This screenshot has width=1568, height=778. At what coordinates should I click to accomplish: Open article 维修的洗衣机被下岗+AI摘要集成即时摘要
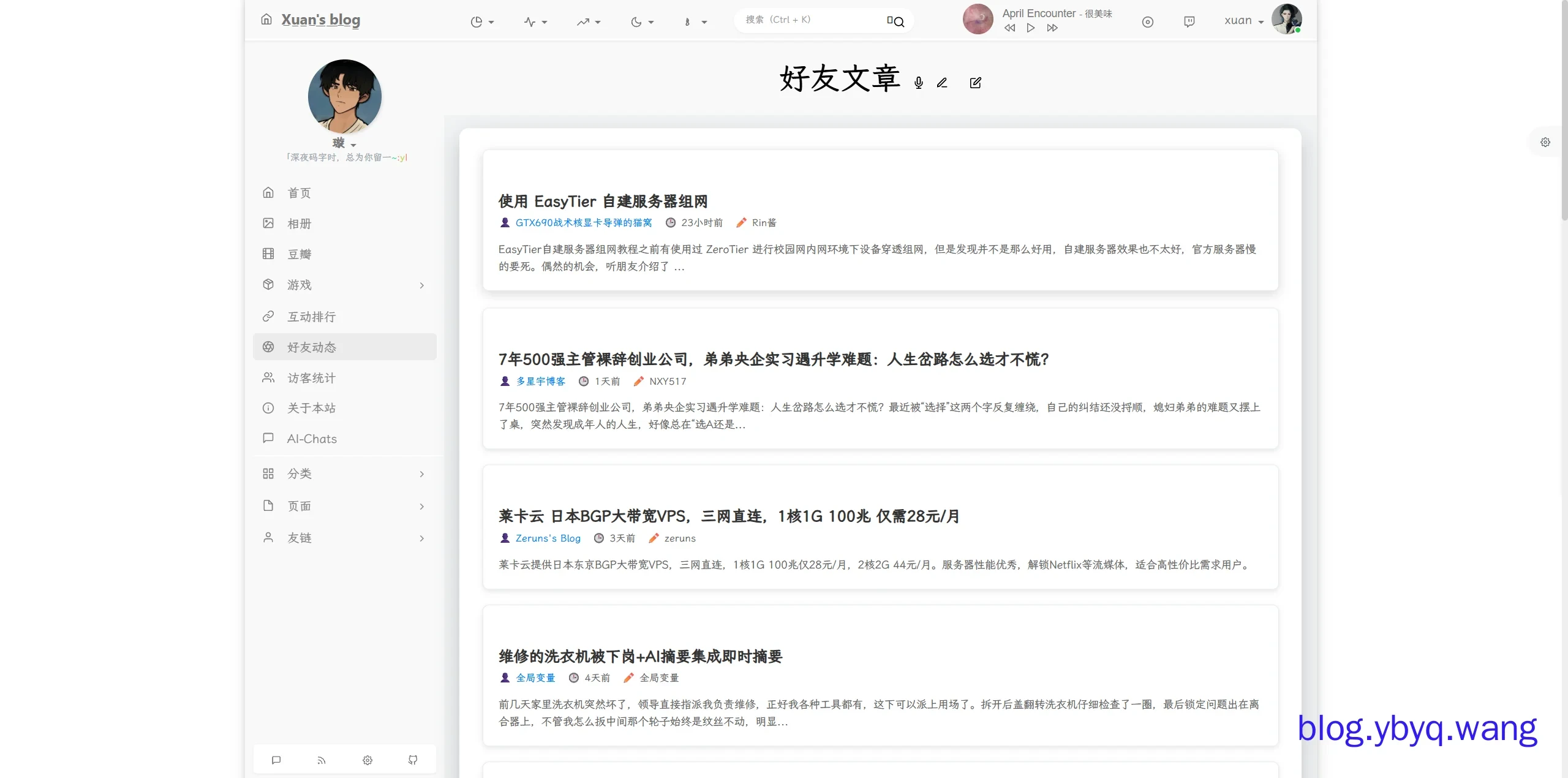point(641,657)
